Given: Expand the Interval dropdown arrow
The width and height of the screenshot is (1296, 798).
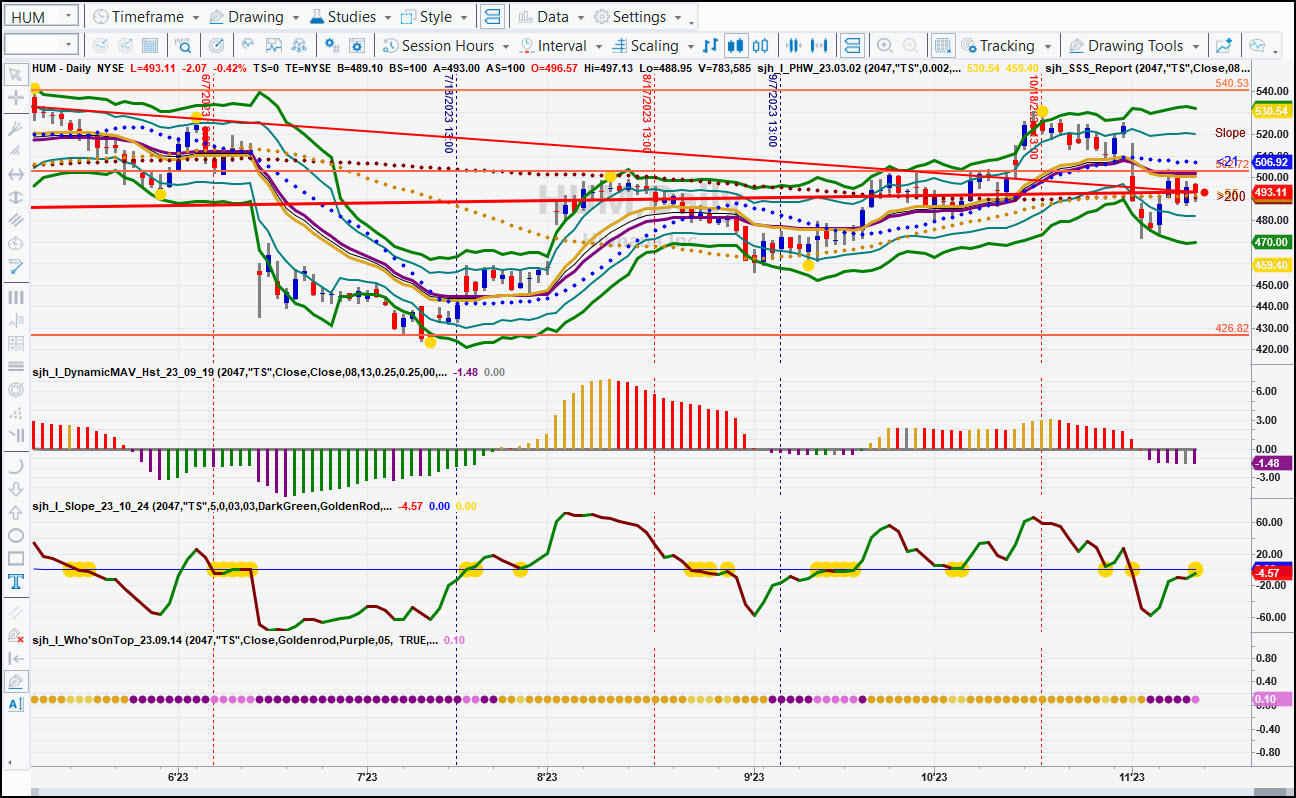Looking at the screenshot, I should tap(598, 47).
